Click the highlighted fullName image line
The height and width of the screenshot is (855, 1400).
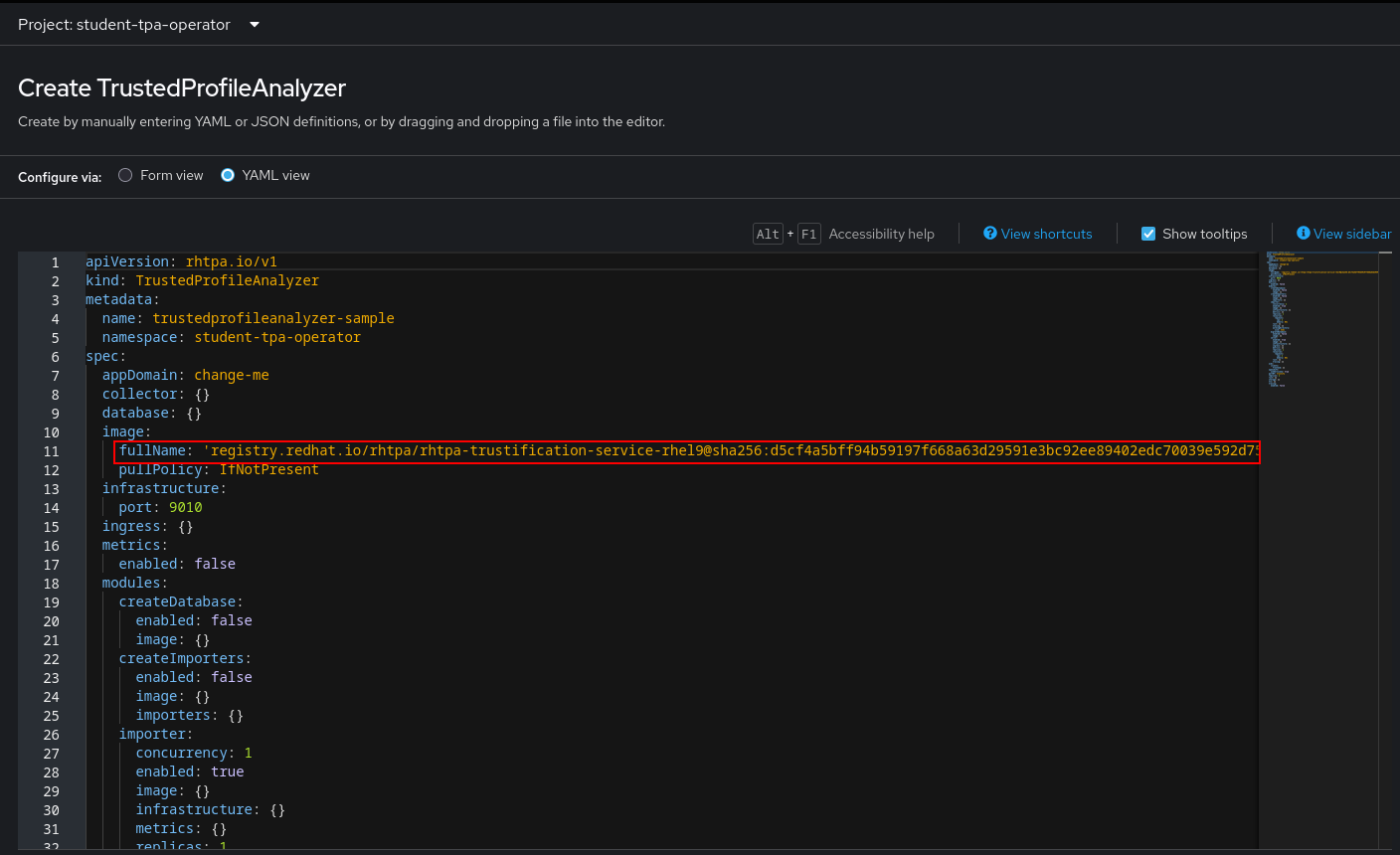point(597,450)
